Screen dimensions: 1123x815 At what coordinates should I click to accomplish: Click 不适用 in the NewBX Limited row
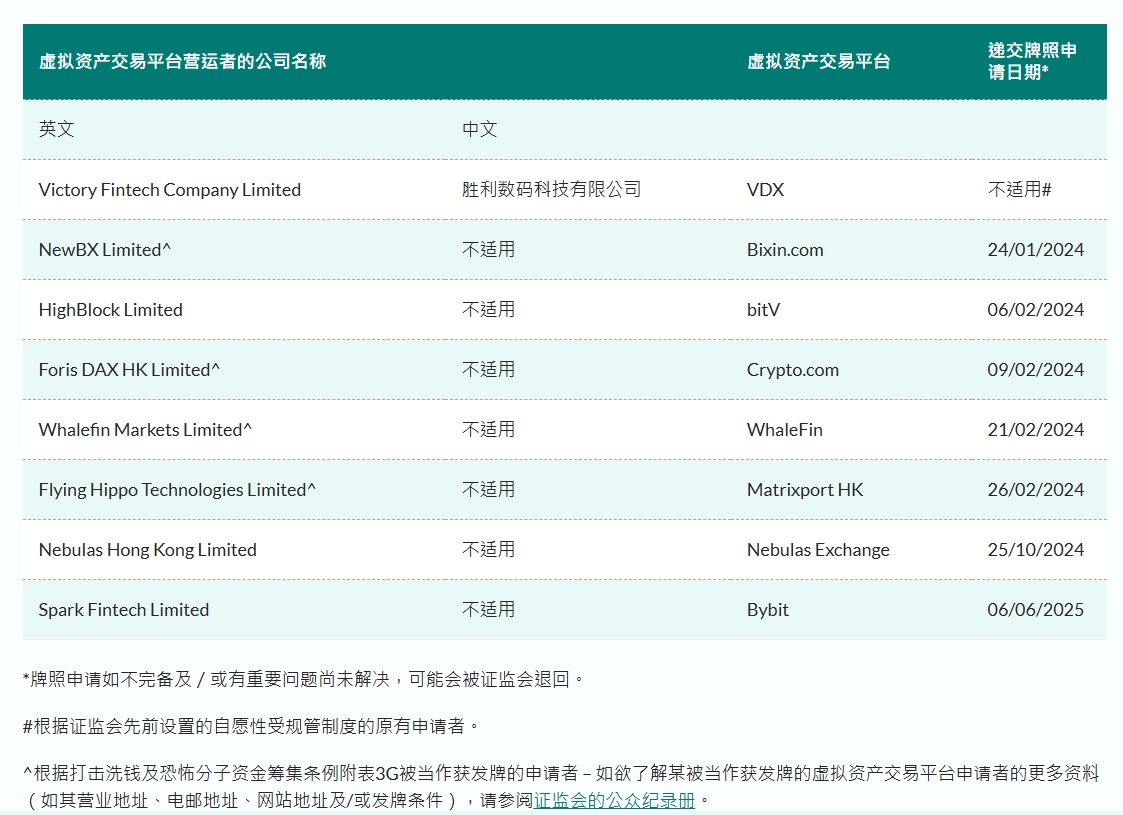coord(488,250)
